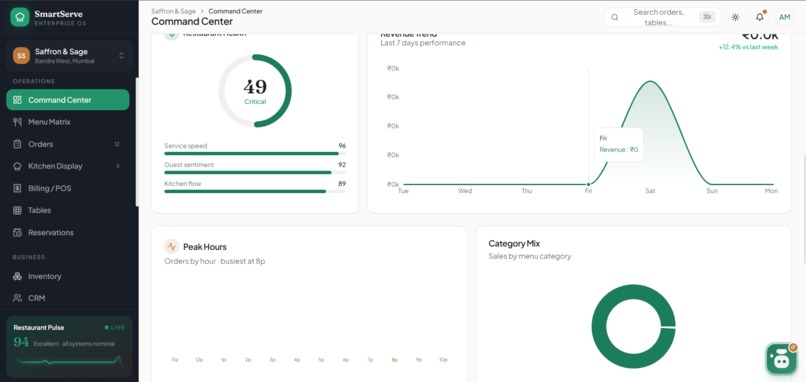Open the CRM section

(x=68, y=298)
